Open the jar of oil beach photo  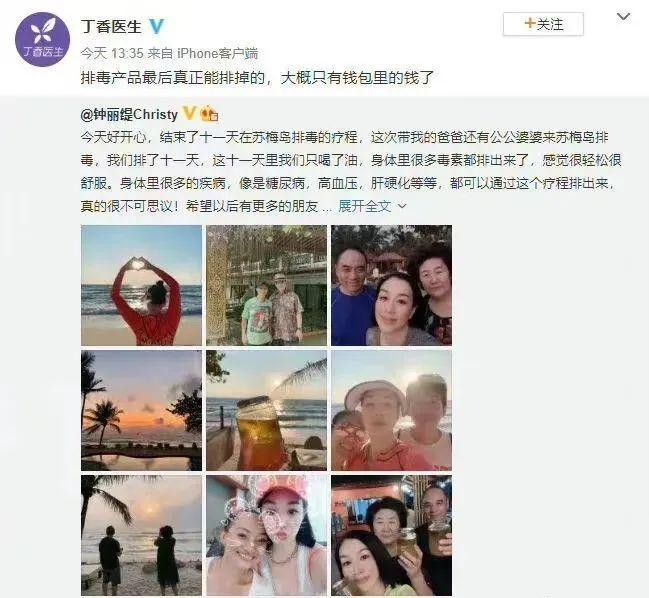coord(267,411)
